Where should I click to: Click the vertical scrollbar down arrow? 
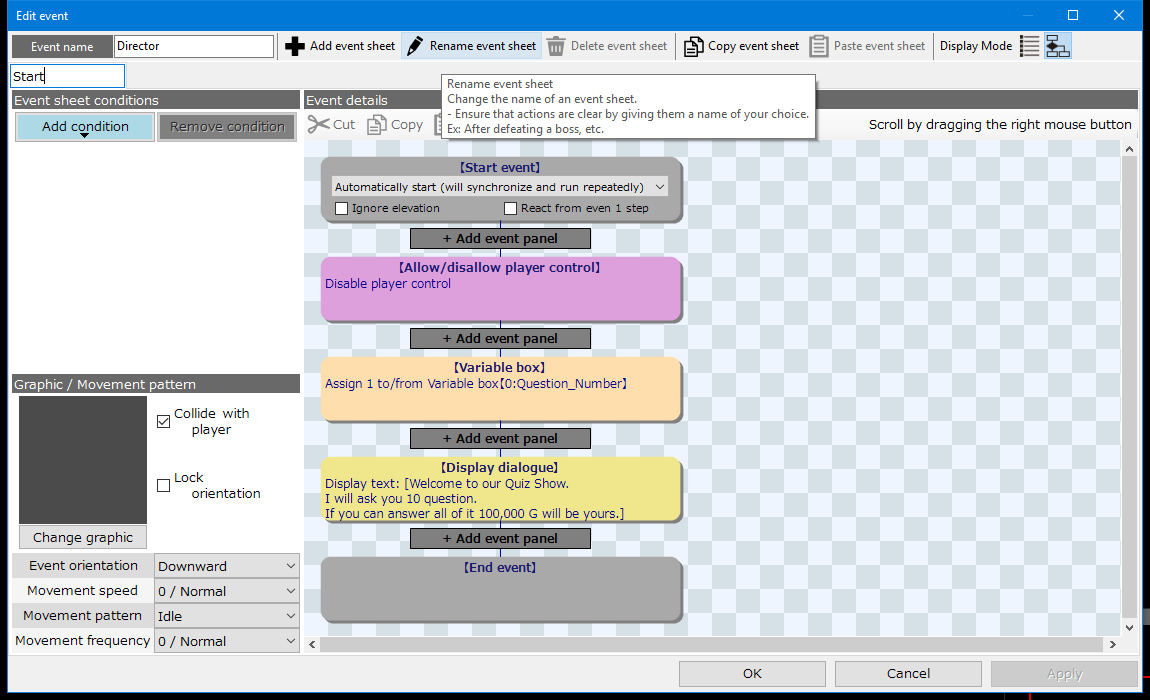pyautogui.click(x=1129, y=628)
